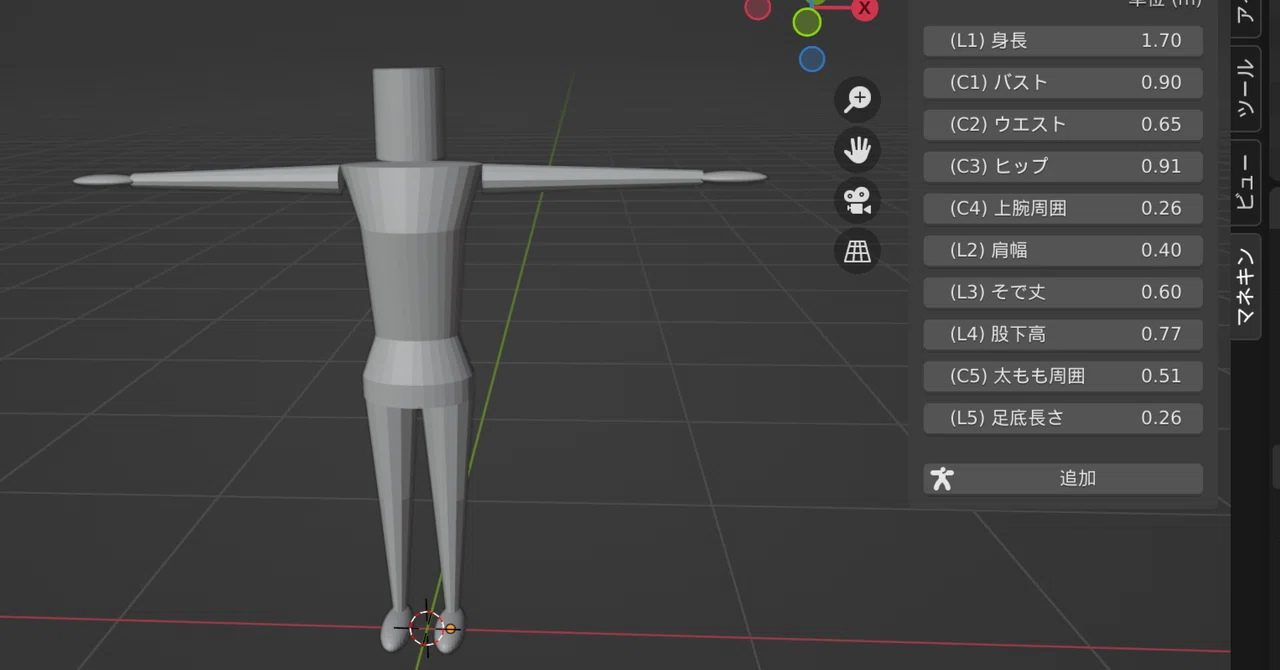The width and height of the screenshot is (1280, 670).
Task: Toggle camera view with the camera icon
Action: pos(857,201)
